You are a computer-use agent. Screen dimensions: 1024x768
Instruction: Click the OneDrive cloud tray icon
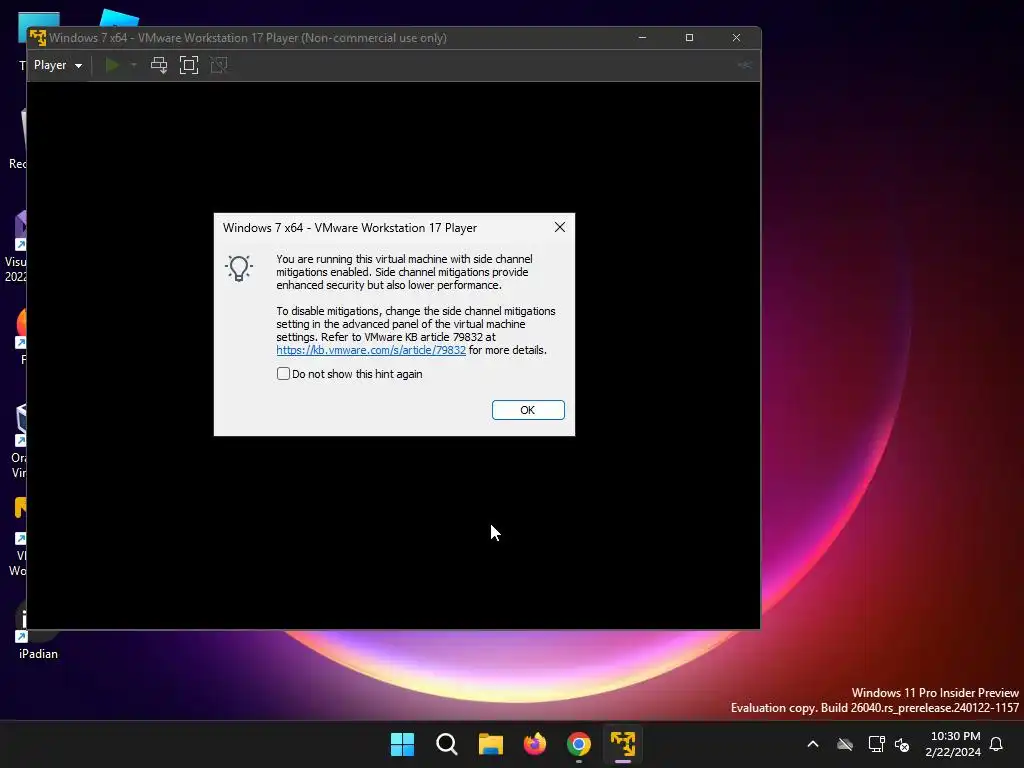click(x=845, y=744)
